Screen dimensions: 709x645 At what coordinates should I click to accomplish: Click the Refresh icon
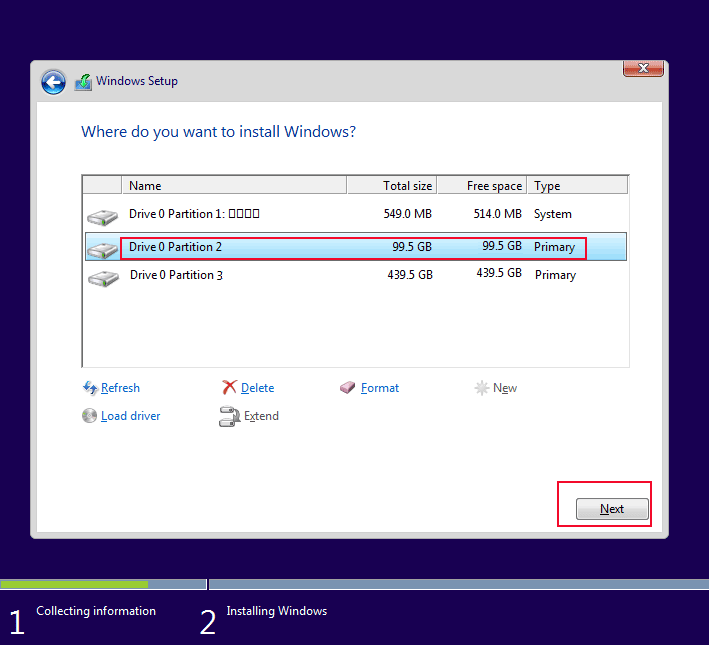(x=90, y=388)
